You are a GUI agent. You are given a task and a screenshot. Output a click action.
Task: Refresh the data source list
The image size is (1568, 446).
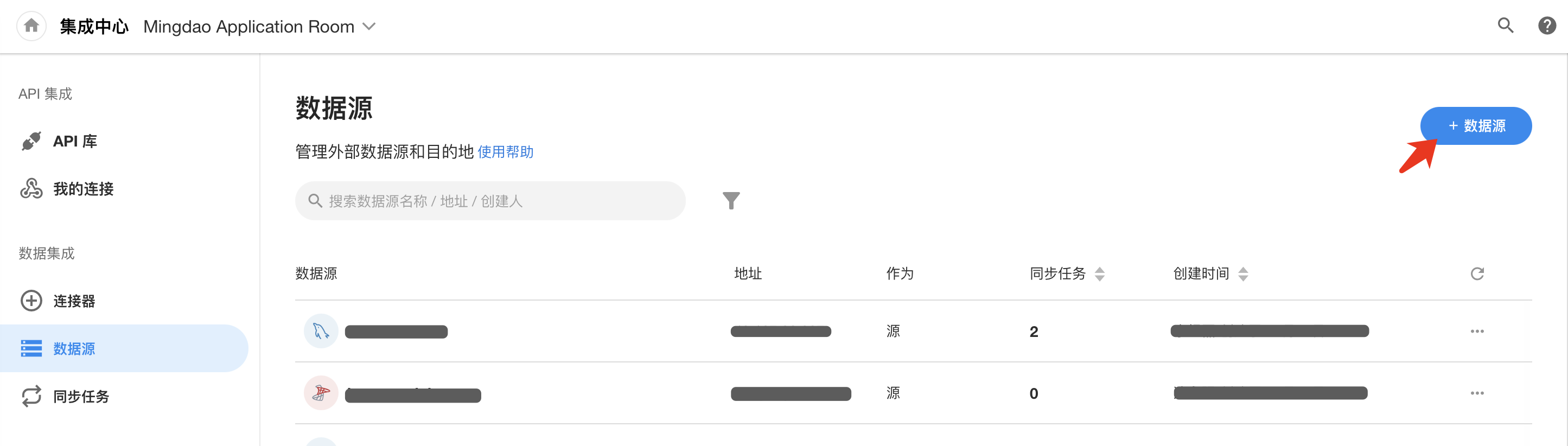1477,274
